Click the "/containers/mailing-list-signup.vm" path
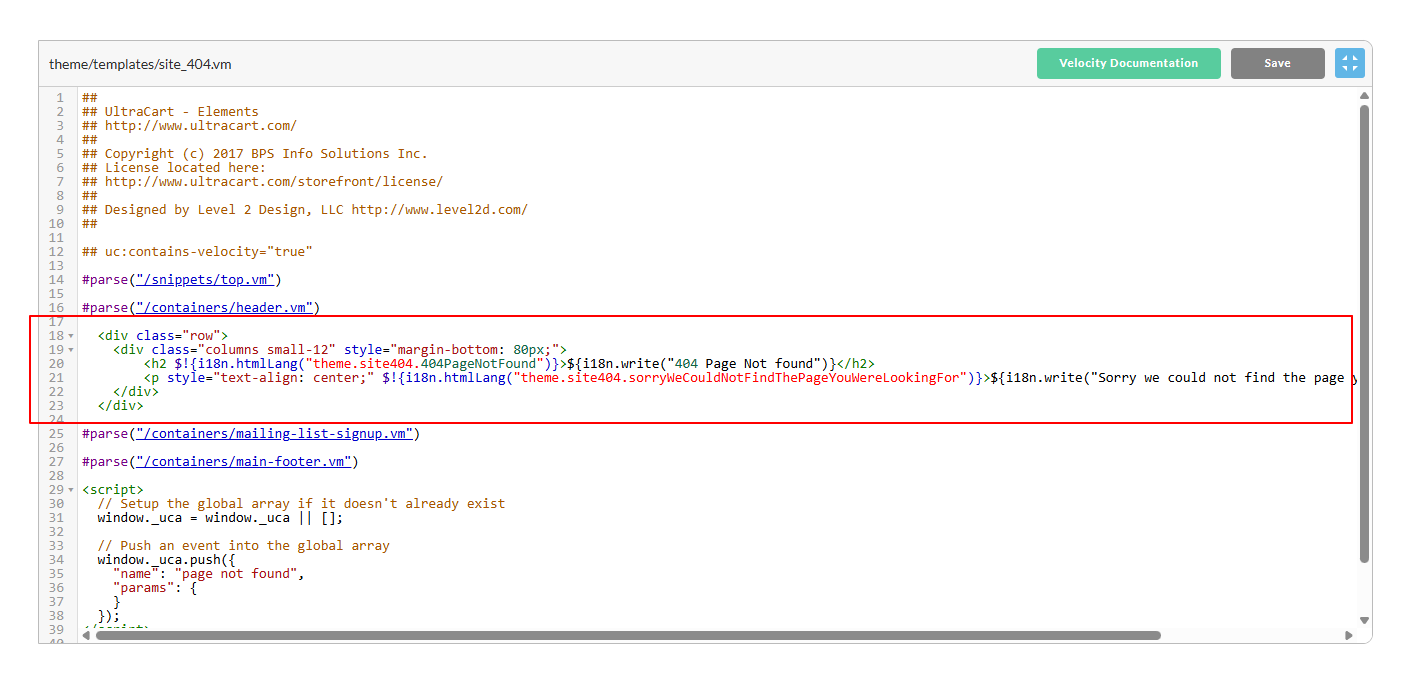 click(x=275, y=434)
